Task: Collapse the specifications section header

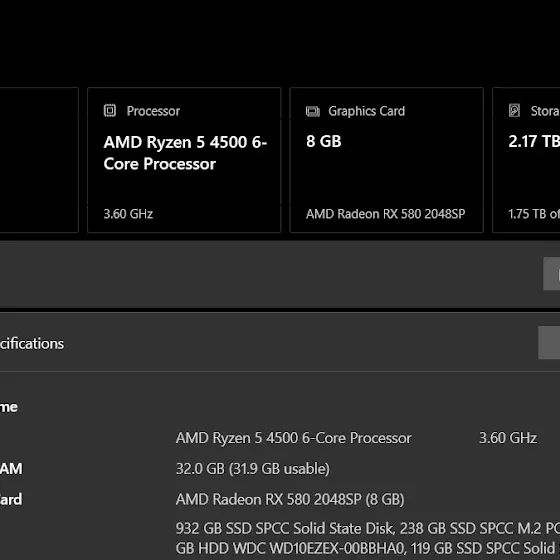Action: pyautogui.click(x=280, y=342)
